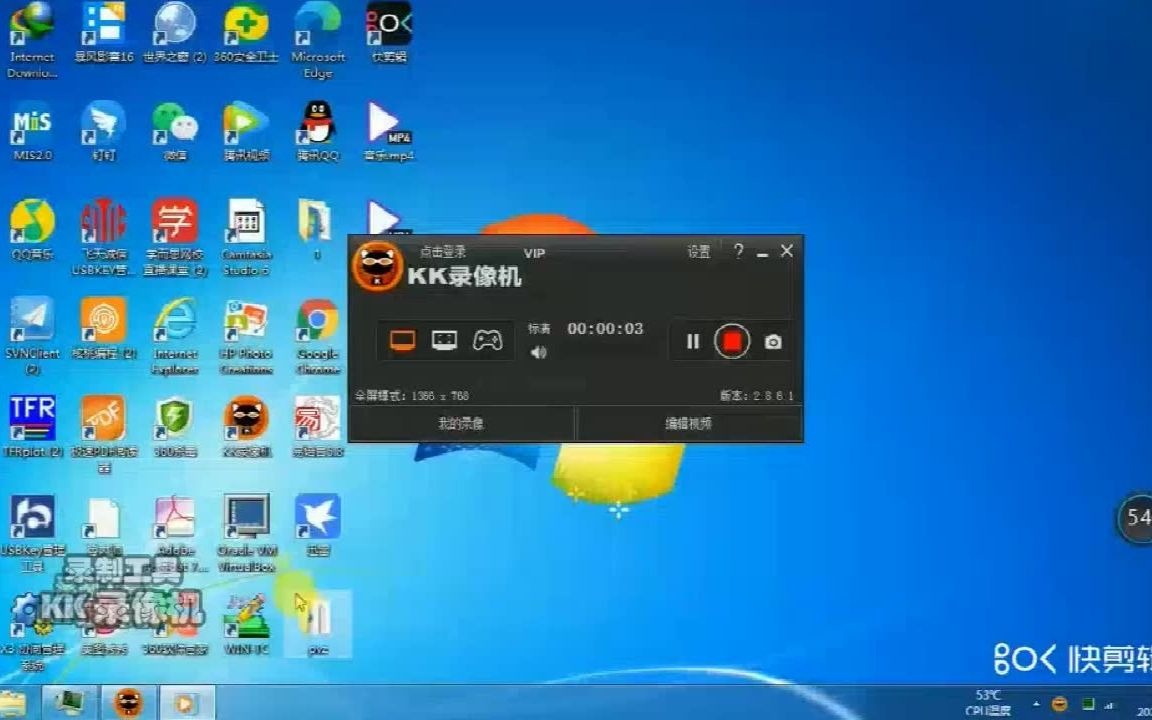1152x720 pixels.
Task: Select the 飞天诚信 USBKEY shortcut
Action: (x=103, y=238)
